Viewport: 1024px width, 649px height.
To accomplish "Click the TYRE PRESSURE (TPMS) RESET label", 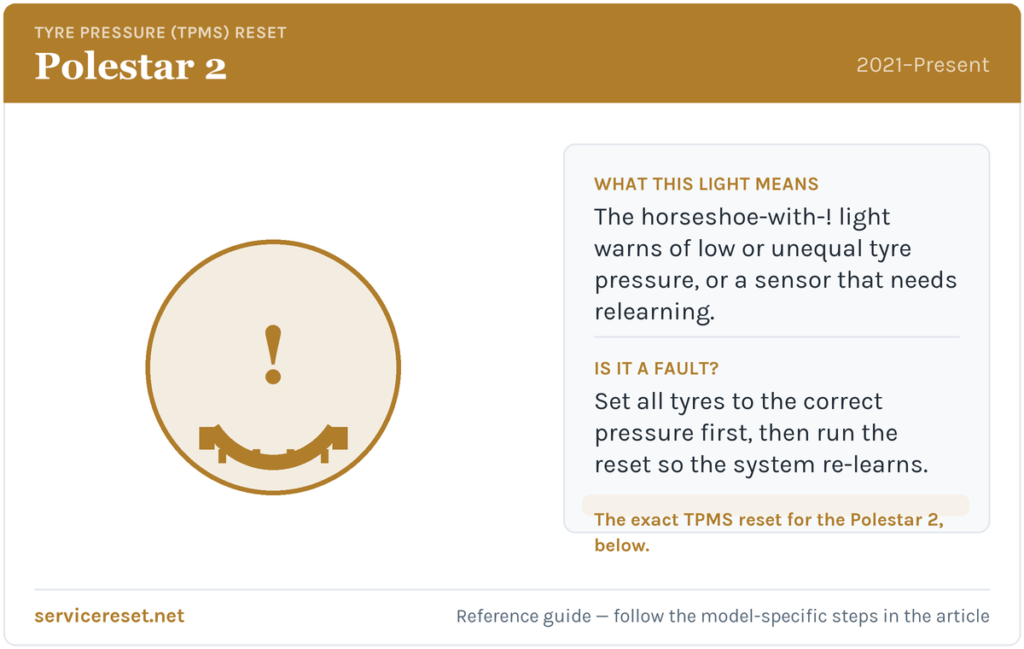I will [x=160, y=33].
